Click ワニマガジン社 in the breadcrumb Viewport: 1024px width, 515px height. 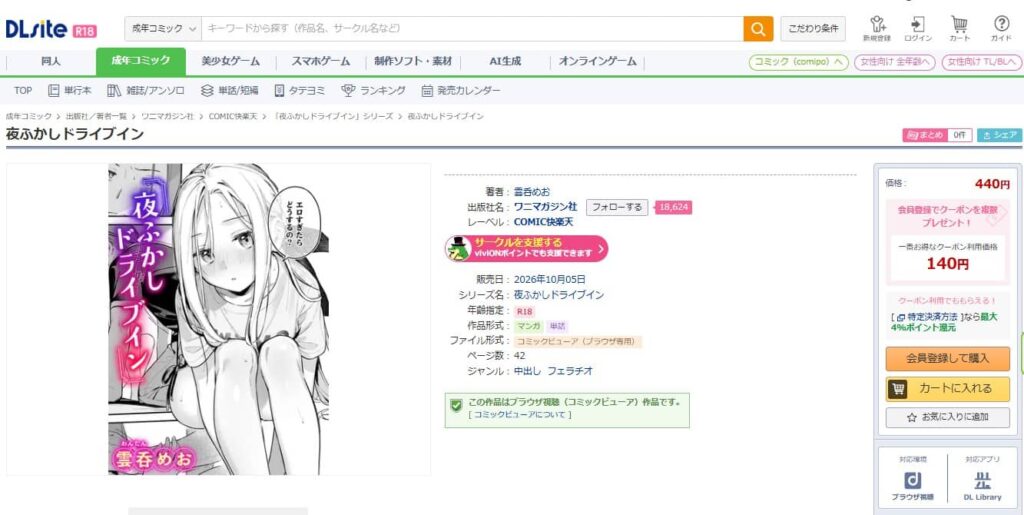click(167, 116)
